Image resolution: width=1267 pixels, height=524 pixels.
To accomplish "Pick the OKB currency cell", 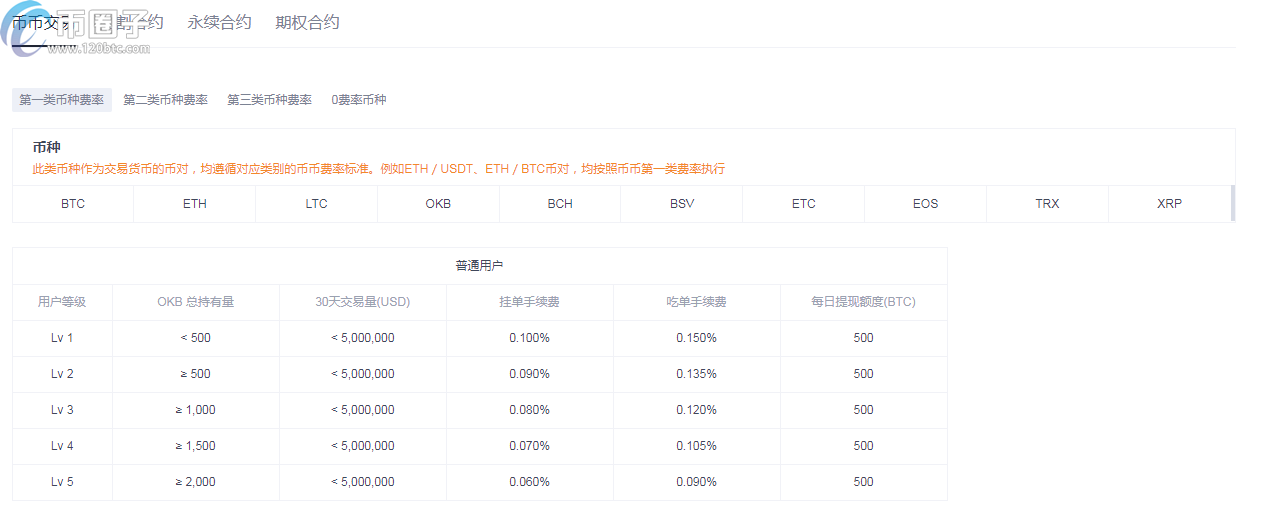I will (438, 204).
